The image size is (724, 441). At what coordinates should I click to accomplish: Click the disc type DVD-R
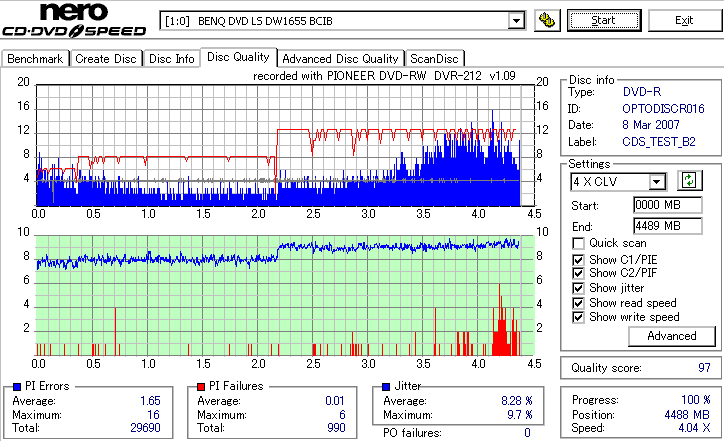tap(642, 92)
